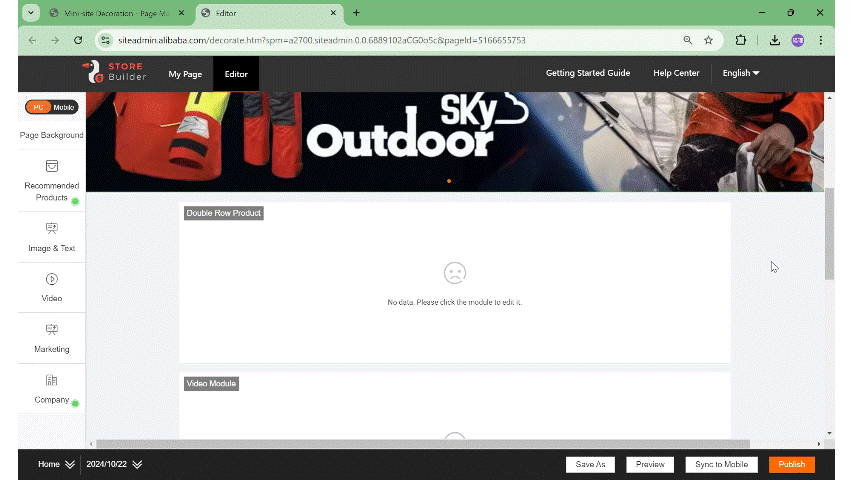Open the Video module icon
This screenshot has height=480, width=853.
pos(52,279)
